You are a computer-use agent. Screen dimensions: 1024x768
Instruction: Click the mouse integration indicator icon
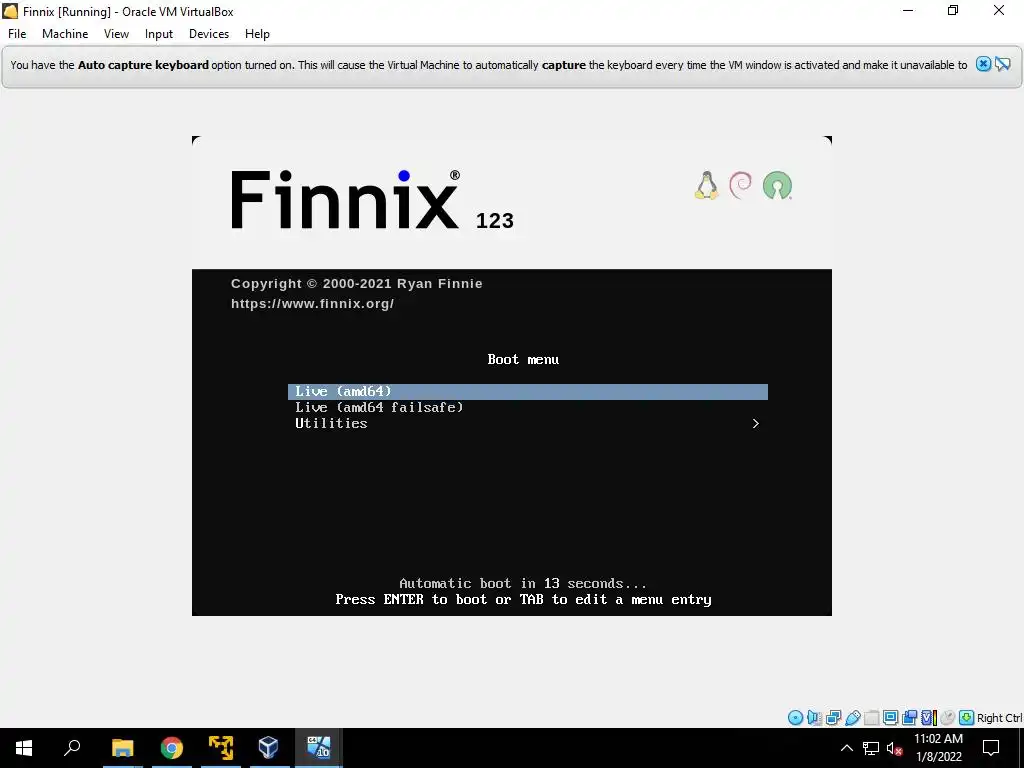tap(948, 718)
